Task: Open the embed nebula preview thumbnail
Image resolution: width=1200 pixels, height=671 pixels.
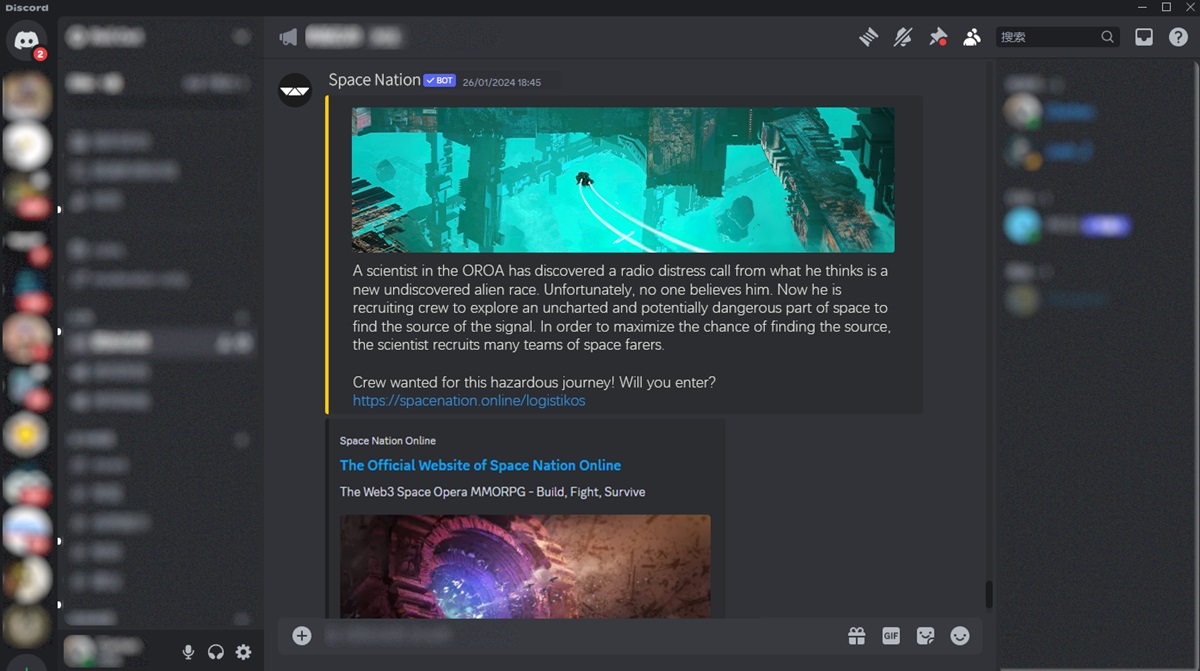Action: [525, 566]
